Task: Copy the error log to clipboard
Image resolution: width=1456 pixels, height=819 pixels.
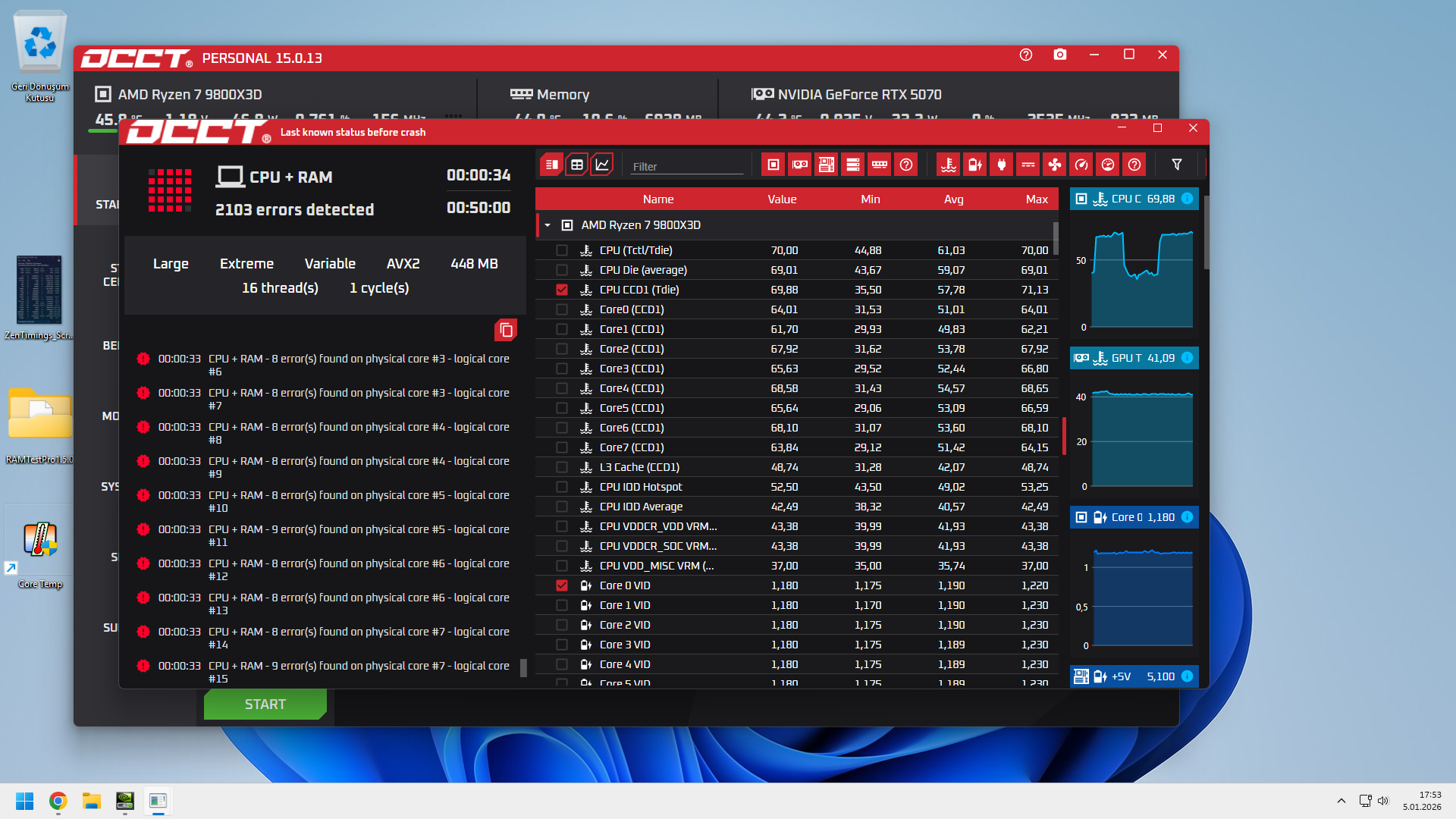Action: (x=506, y=330)
